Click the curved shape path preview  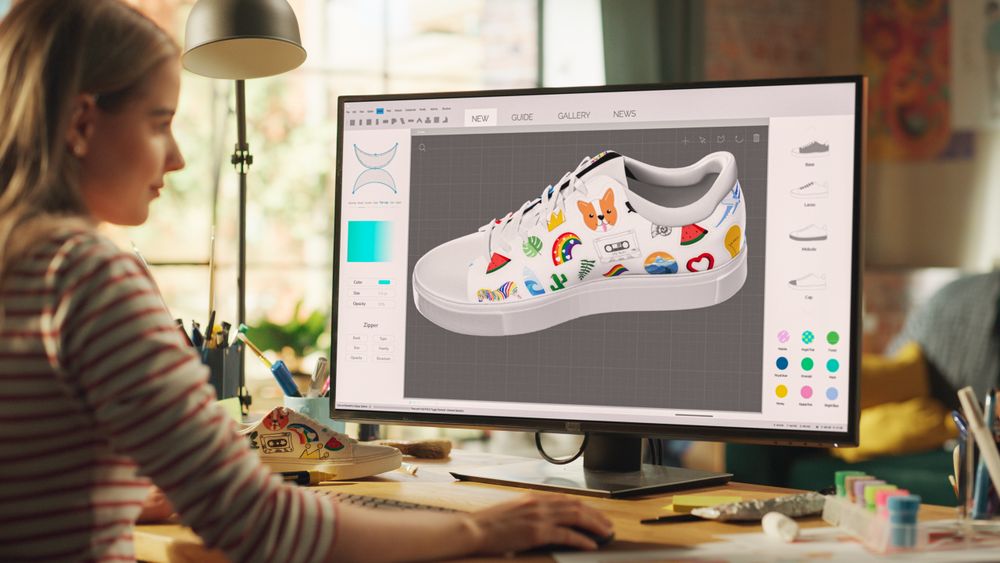pos(376,168)
